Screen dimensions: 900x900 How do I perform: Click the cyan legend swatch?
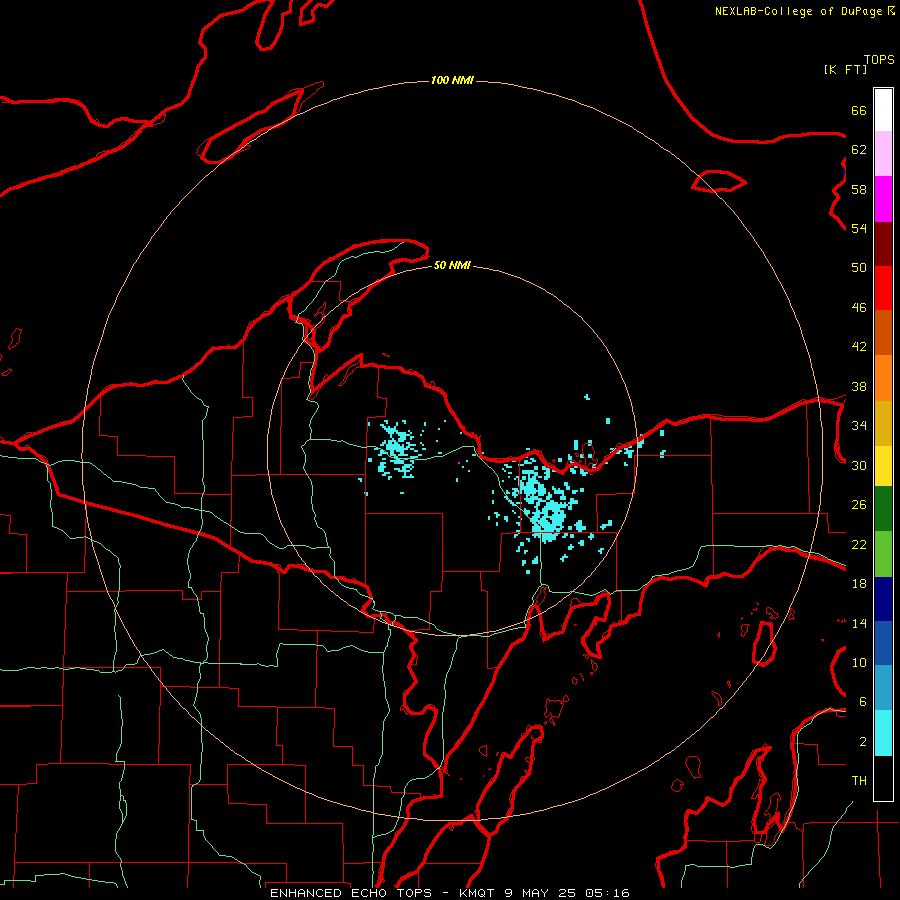[883, 734]
